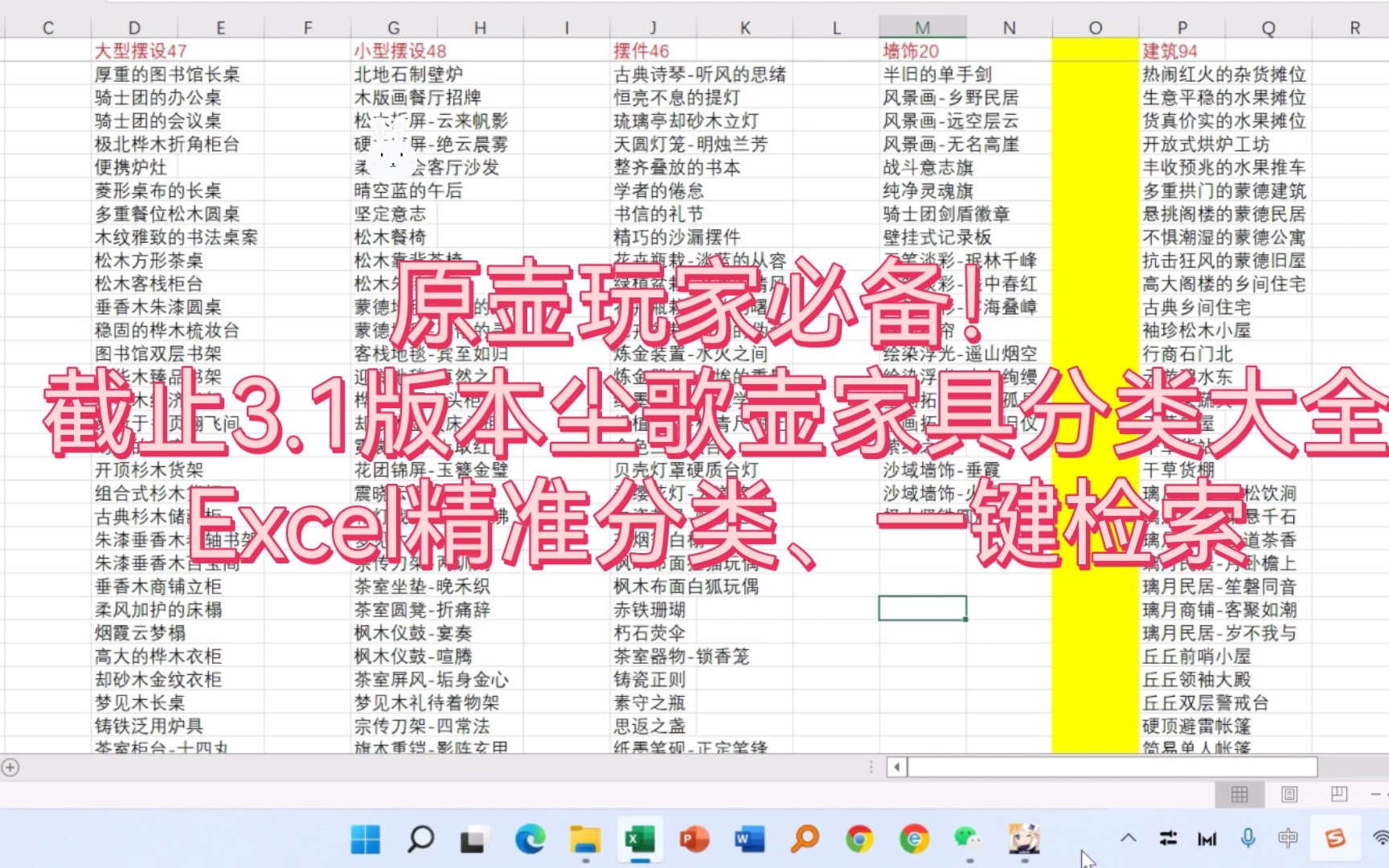Click header cell '建筑94'
The width and height of the screenshot is (1389, 868).
(x=1170, y=51)
